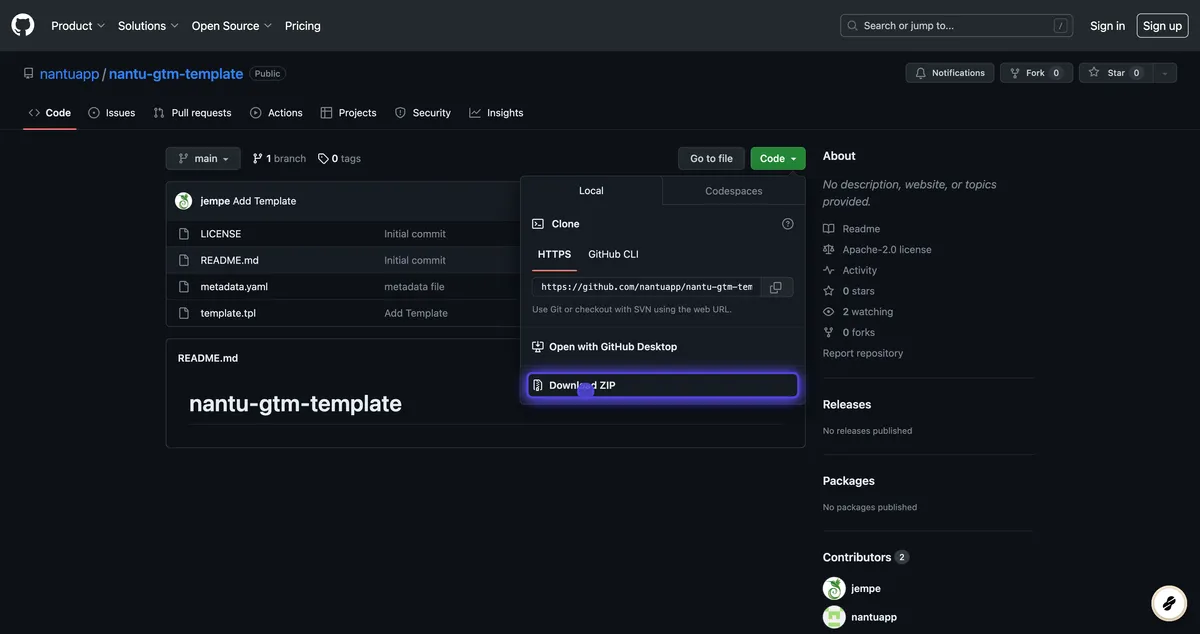Screen dimensions: 1200x634
Task: Click the forks icon in About
Action: pos(829,333)
